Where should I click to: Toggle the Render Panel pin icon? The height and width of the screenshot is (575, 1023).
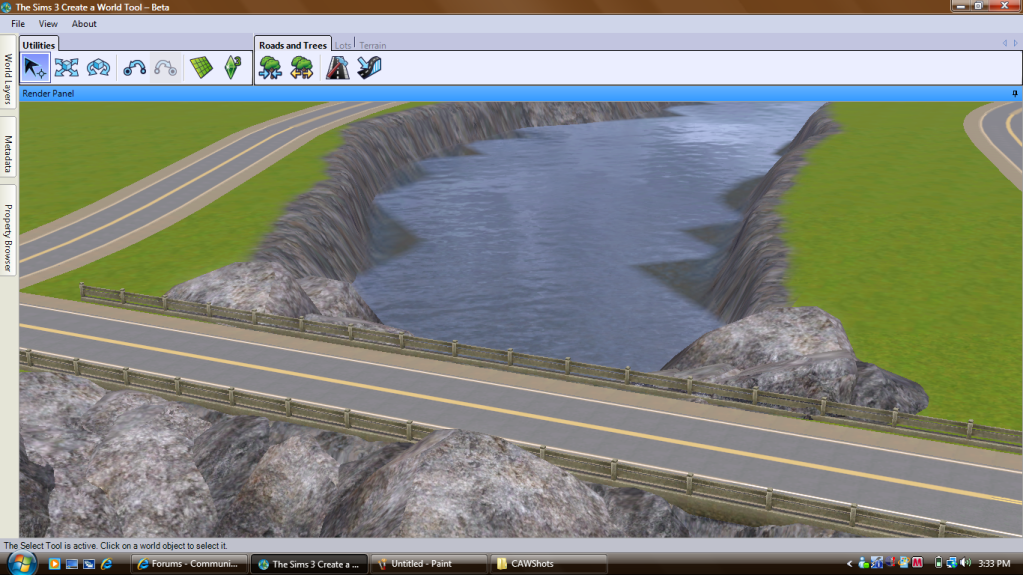click(x=1015, y=94)
